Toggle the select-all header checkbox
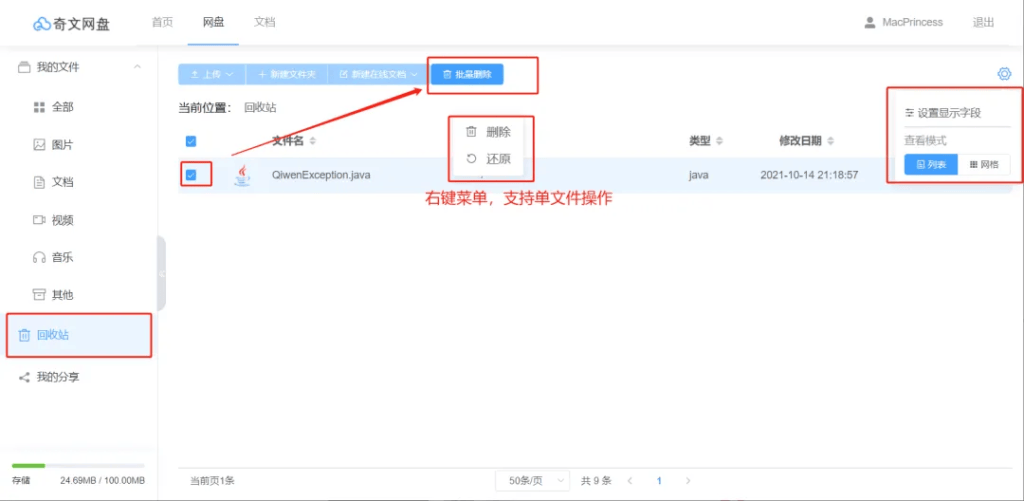The image size is (1024, 501). pos(191,141)
